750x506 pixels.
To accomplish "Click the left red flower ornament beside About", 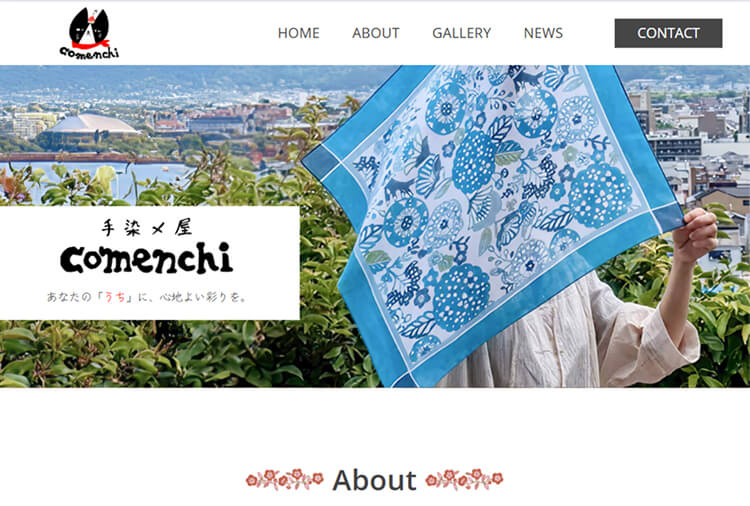I will (x=285, y=479).
